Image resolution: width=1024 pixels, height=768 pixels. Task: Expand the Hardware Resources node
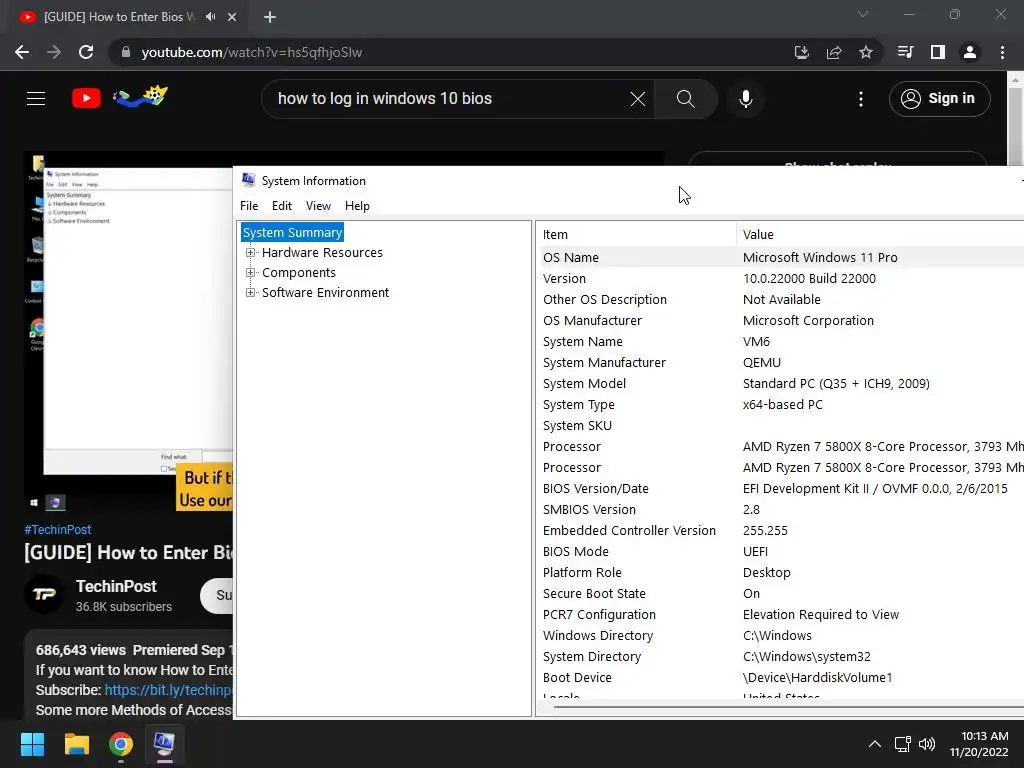[250, 253]
